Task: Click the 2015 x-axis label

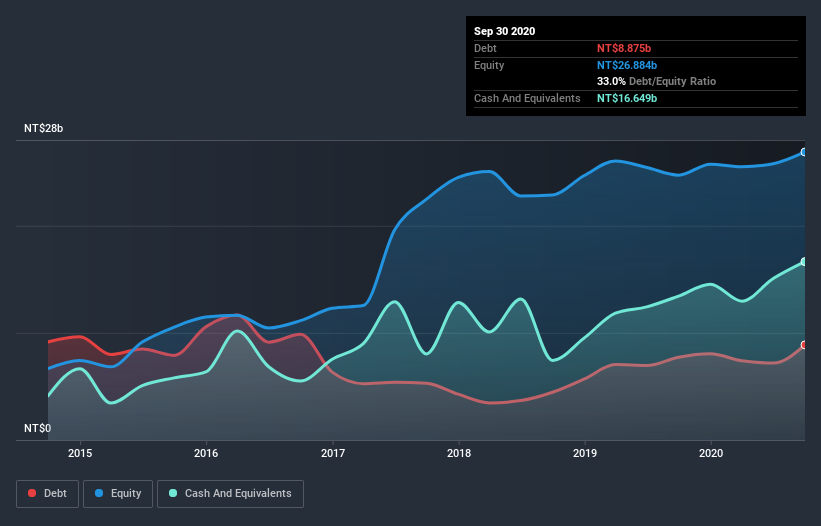Action: coord(80,453)
